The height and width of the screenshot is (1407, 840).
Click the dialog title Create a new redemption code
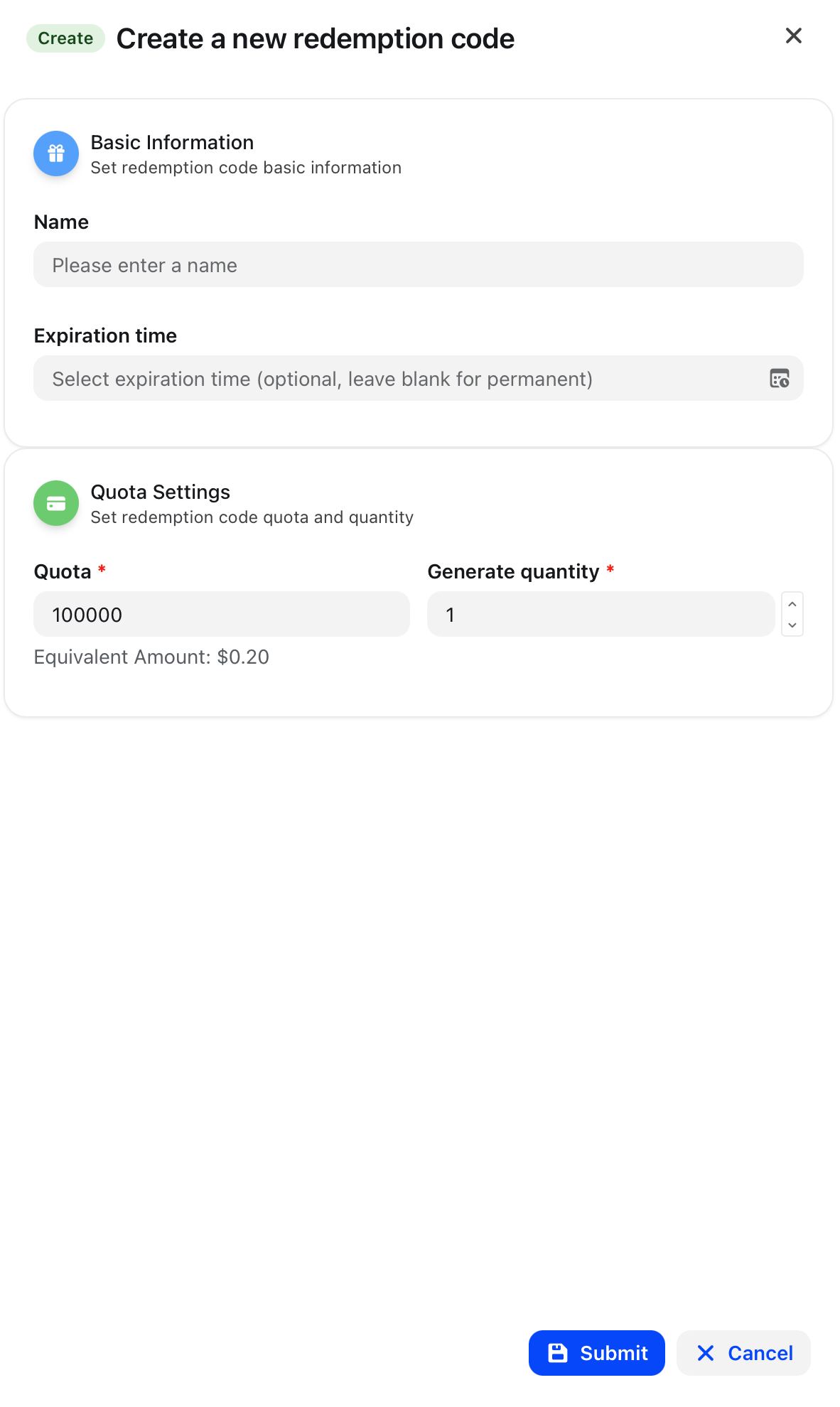(x=316, y=38)
